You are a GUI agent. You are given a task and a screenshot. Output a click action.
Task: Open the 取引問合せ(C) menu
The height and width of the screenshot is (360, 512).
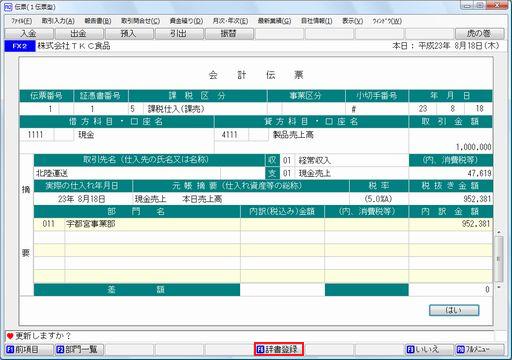click(140, 21)
